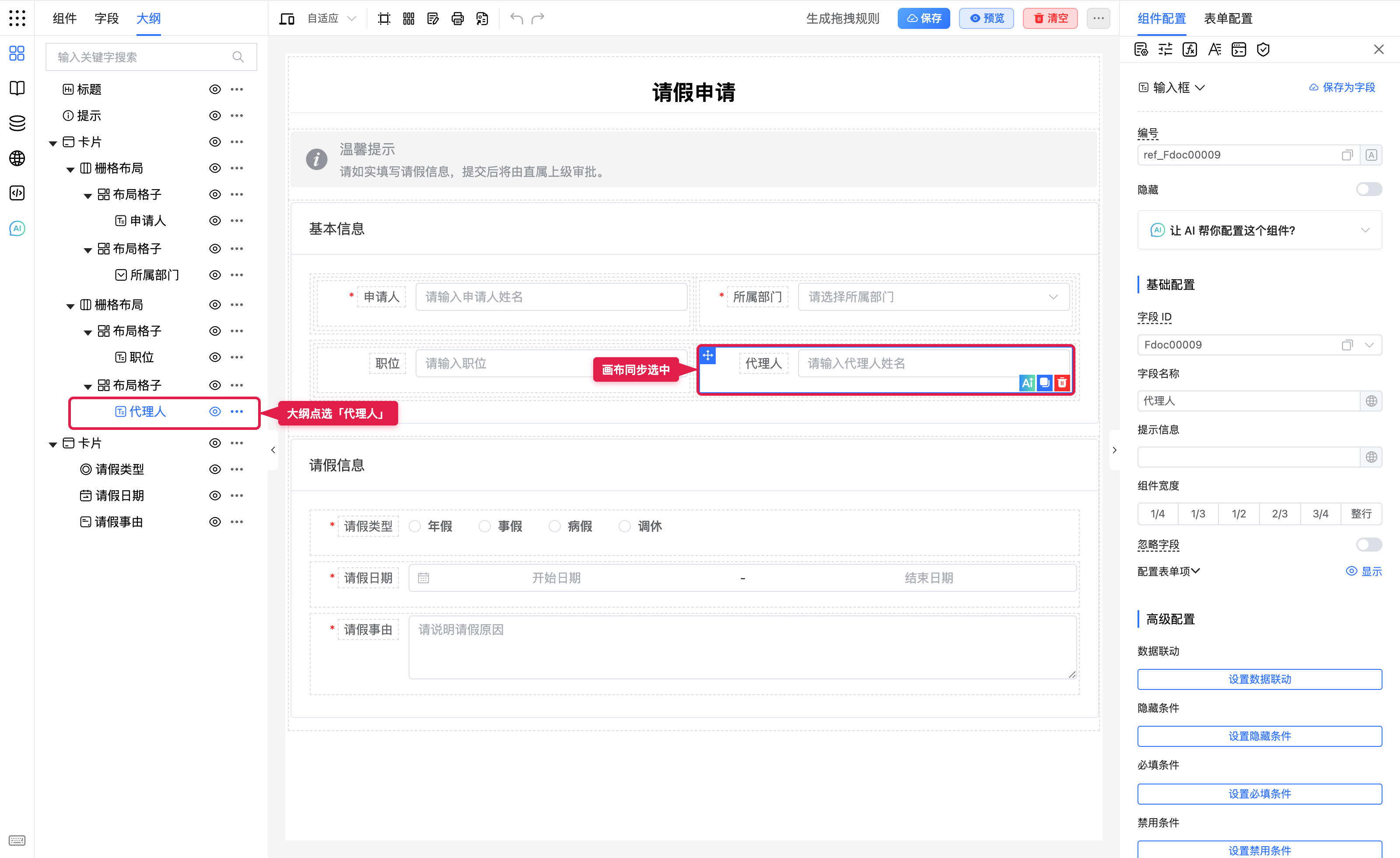
Task: Copy the ref_Fdoc00009 编号 value
Action: pyautogui.click(x=1347, y=155)
